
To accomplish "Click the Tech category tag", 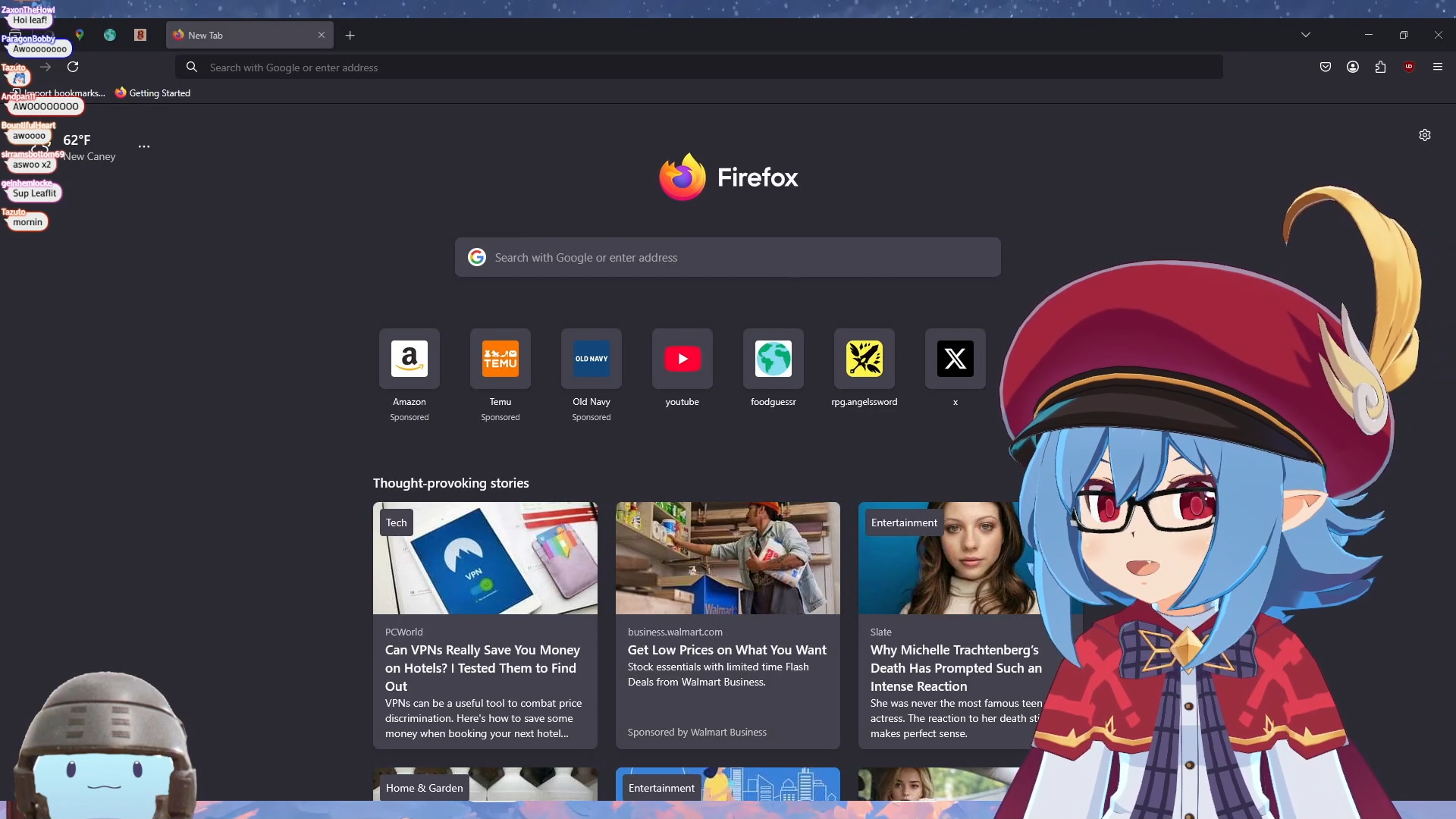I will tap(397, 522).
